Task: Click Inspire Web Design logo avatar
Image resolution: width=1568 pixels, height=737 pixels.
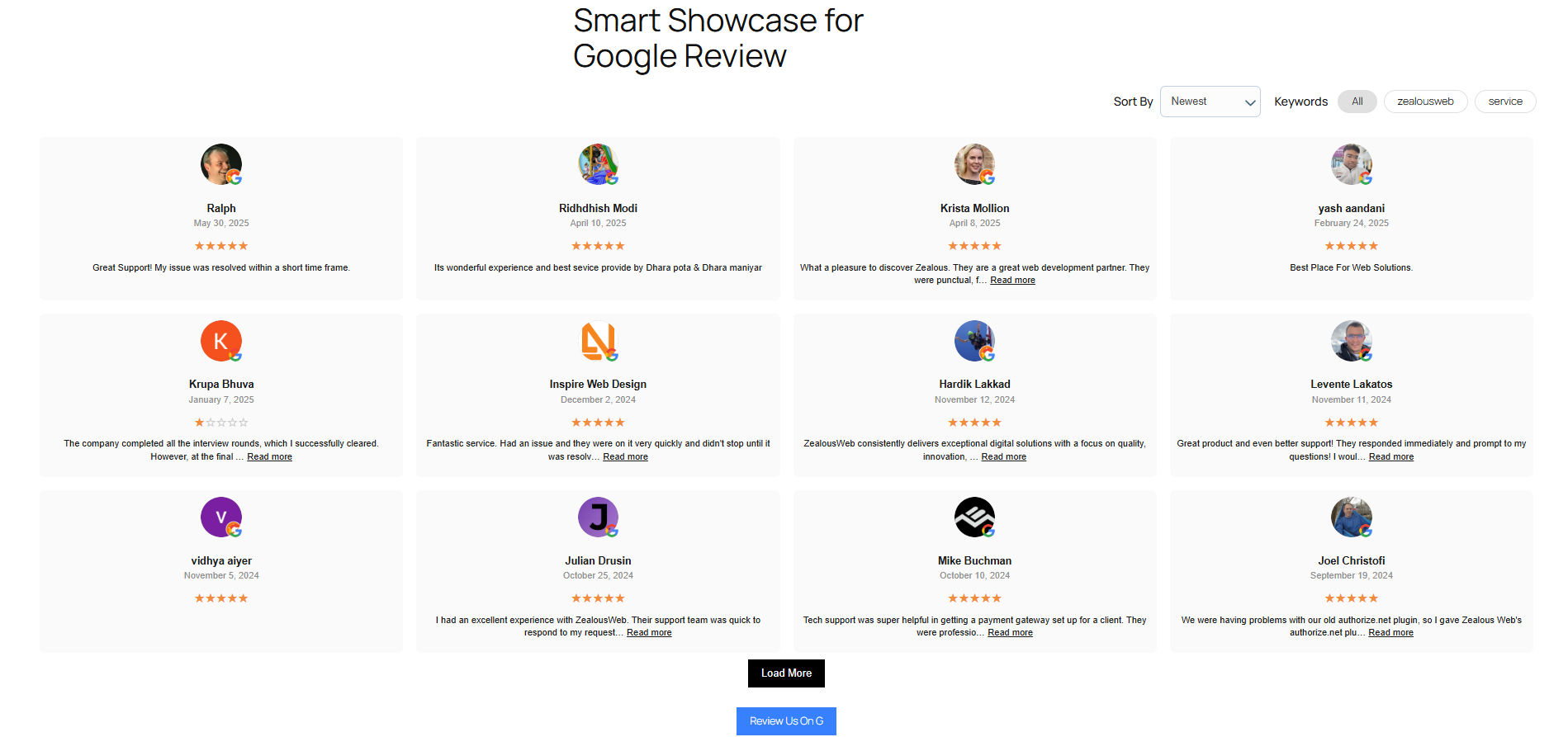Action: [598, 341]
